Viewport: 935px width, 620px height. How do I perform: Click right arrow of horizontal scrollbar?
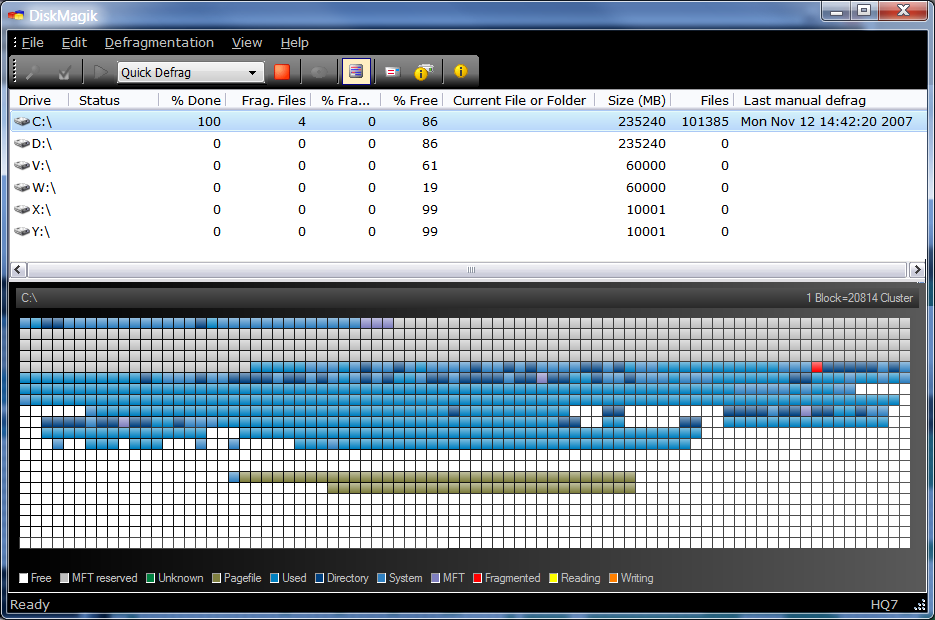click(x=917, y=270)
